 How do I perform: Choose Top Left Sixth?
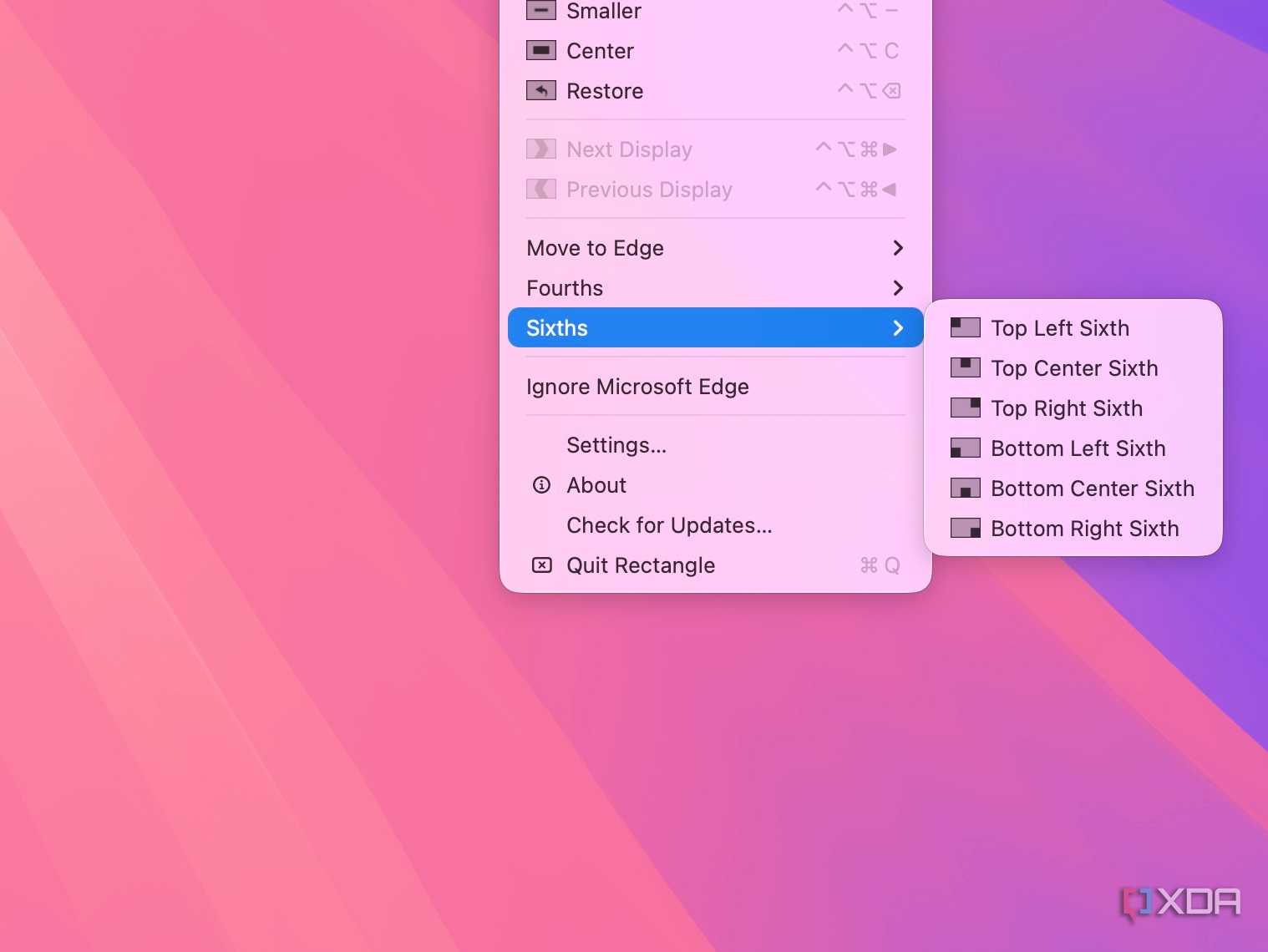pos(1073,328)
